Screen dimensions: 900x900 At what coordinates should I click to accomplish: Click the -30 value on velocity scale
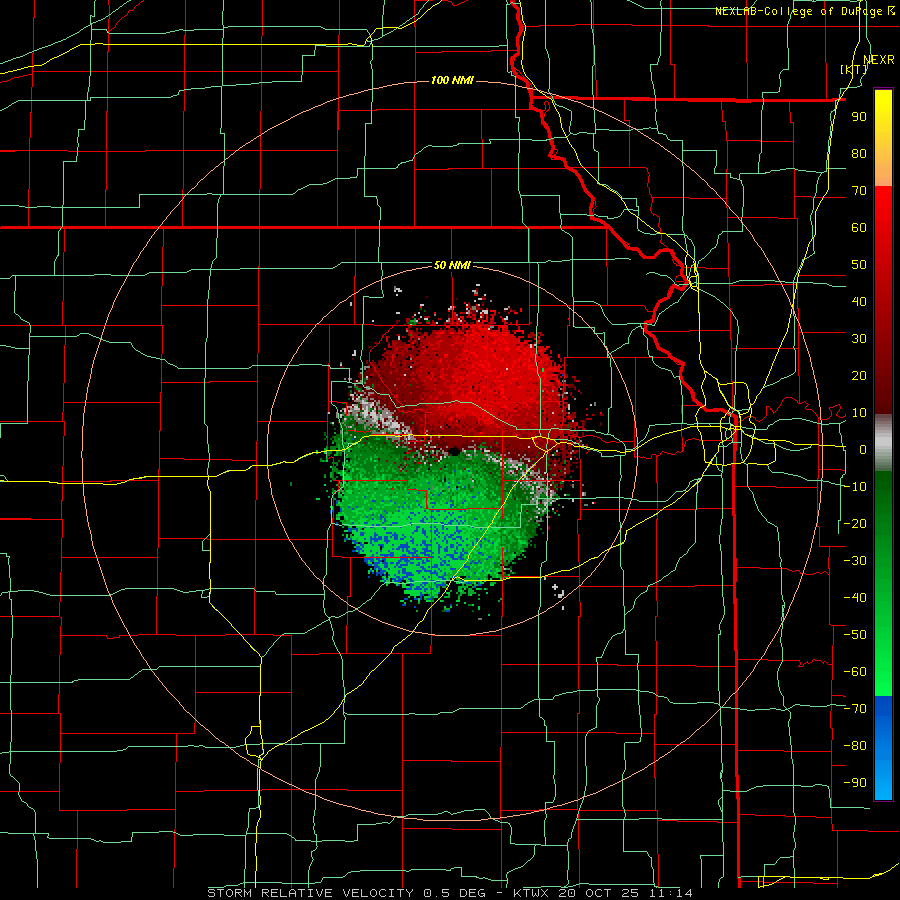click(x=855, y=560)
